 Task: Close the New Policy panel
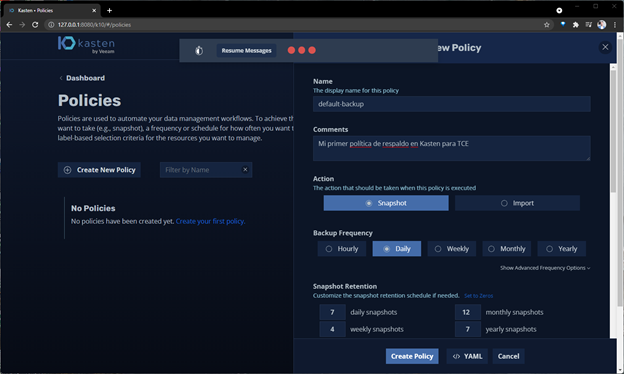pos(605,47)
